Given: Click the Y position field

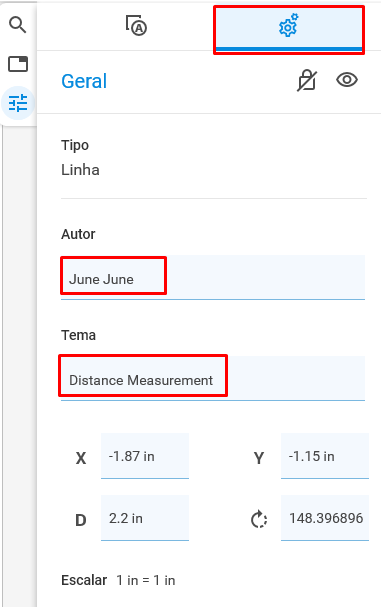Looking at the screenshot, I should [325, 456].
